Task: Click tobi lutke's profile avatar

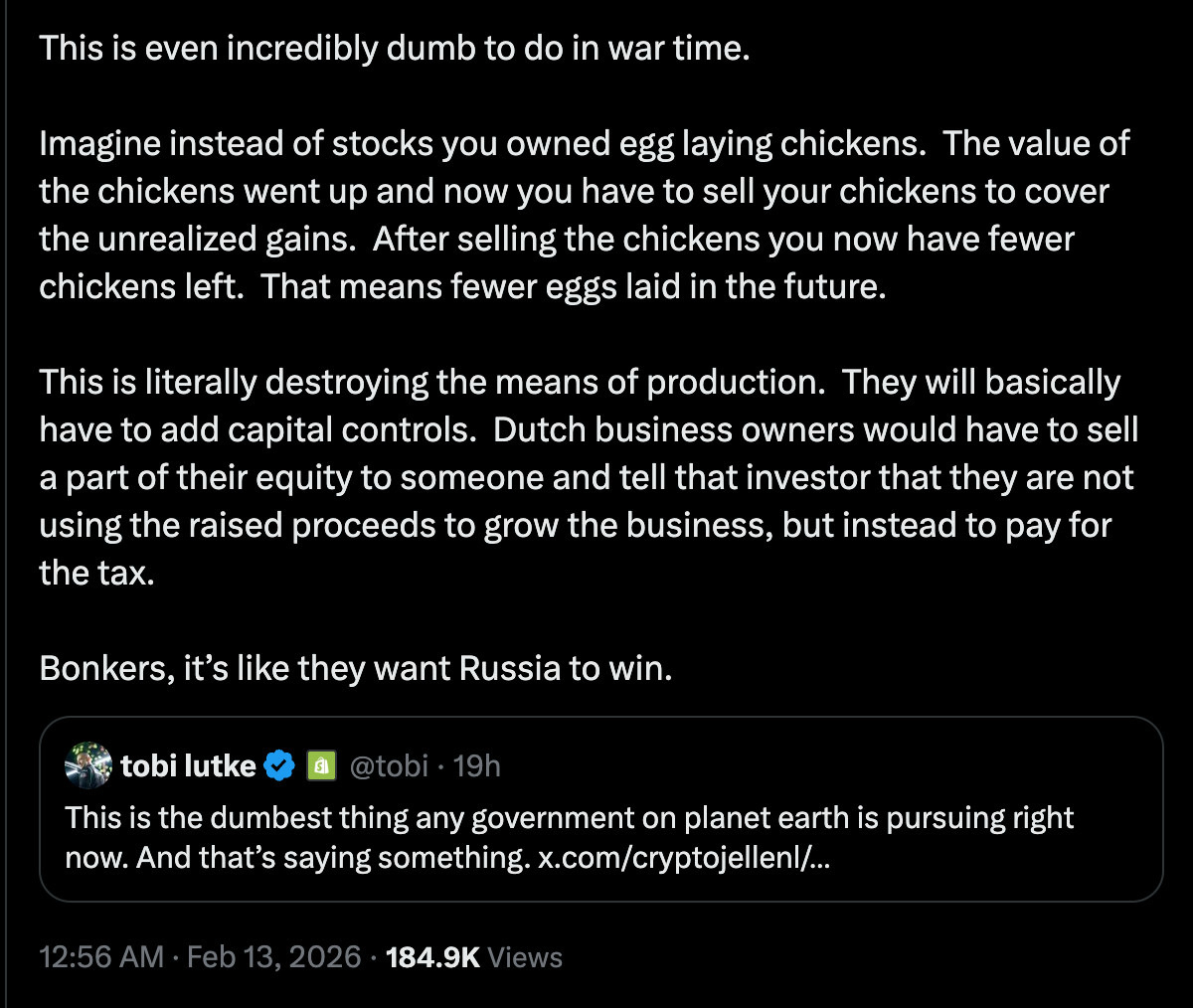Action: pos(88,765)
